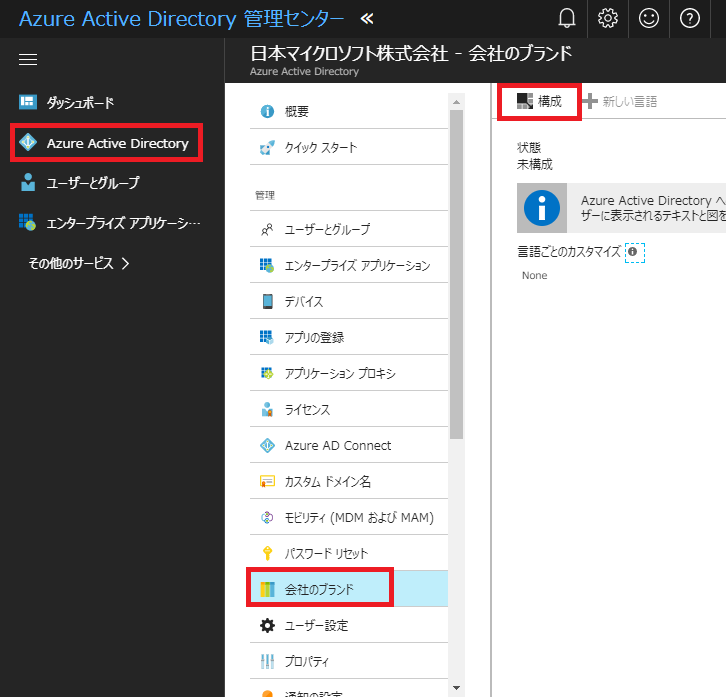Open the notifications bell icon
This screenshot has width=726, height=697.
566,19
